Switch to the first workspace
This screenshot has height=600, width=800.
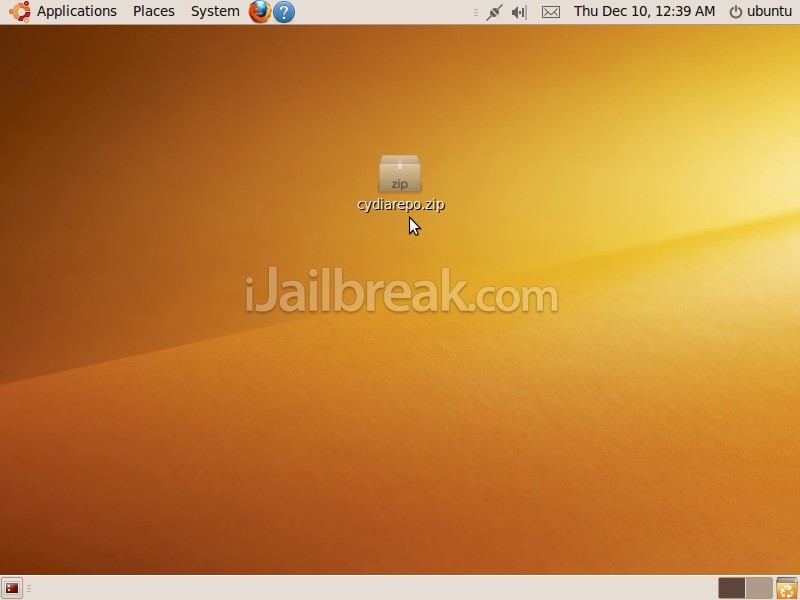coord(731,588)
